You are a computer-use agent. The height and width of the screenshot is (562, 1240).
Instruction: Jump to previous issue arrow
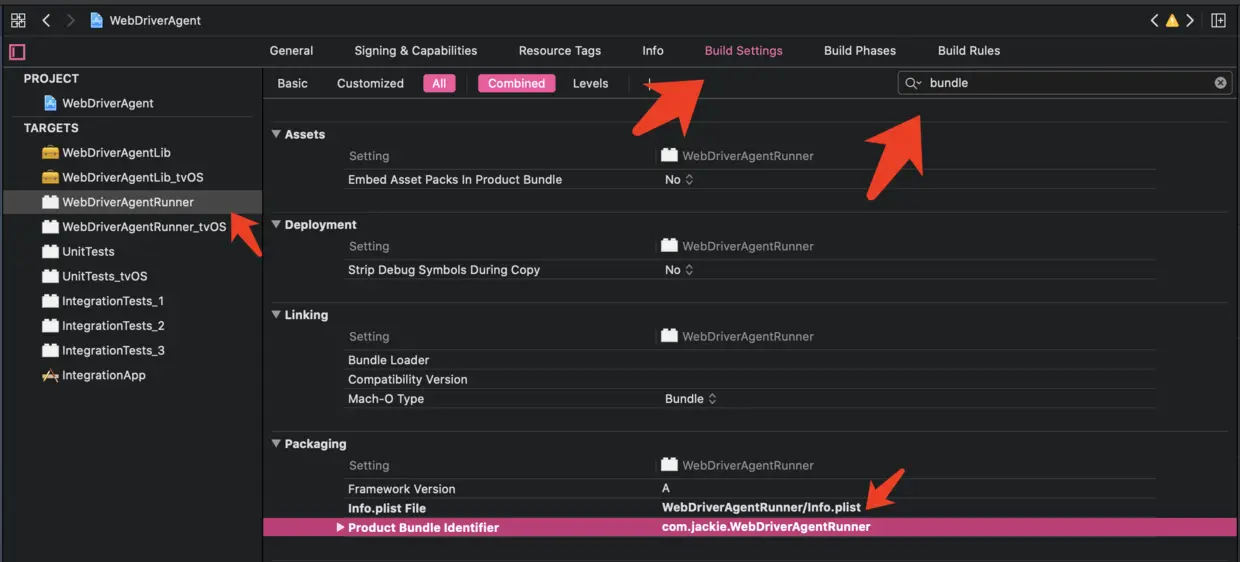(x=1154, y=20)
